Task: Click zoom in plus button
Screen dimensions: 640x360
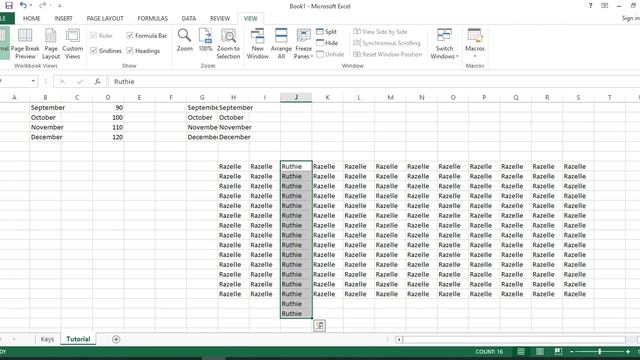Action: pyautogui.click(x=628, y=351)
